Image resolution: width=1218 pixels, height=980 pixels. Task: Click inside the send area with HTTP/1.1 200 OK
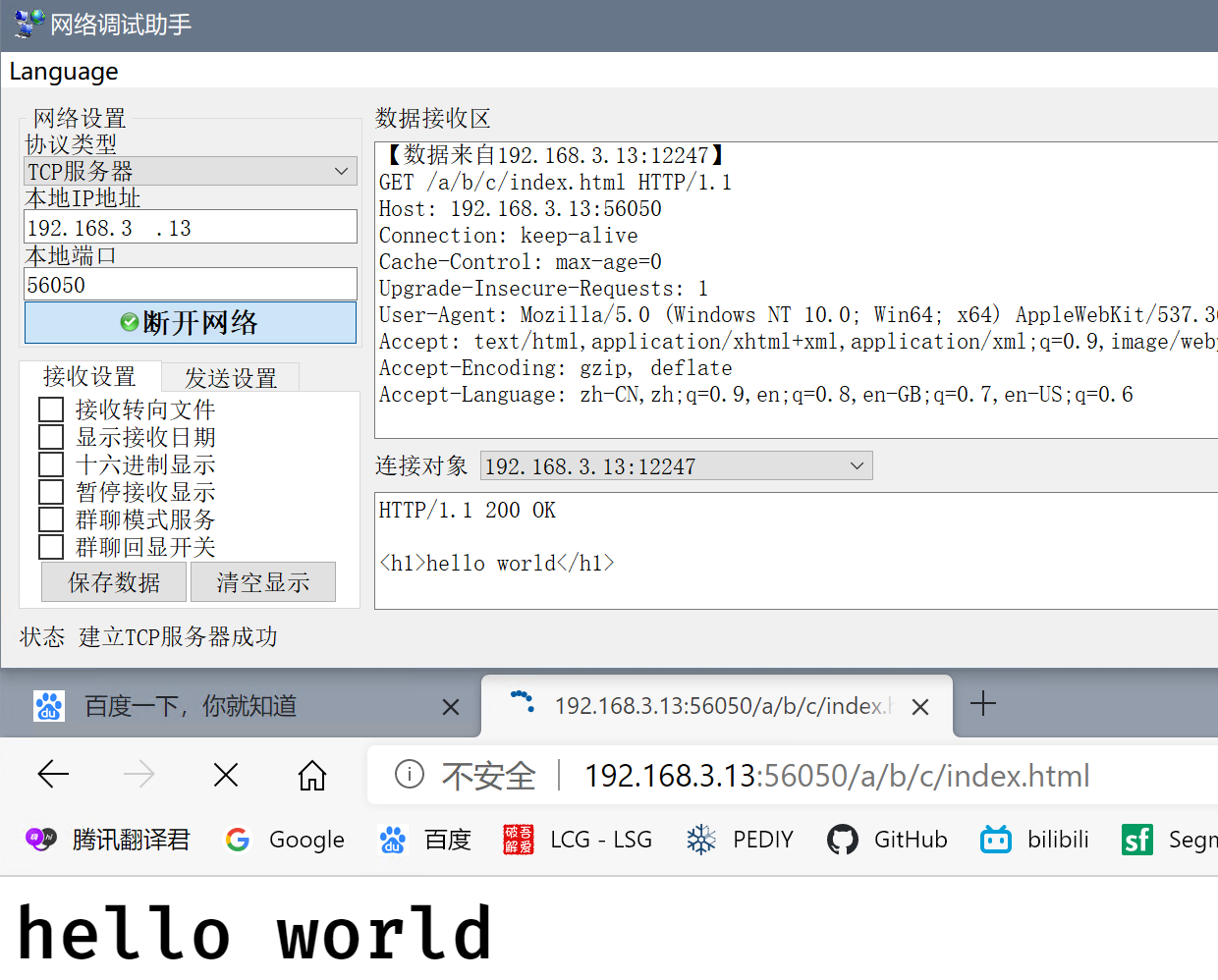(x=796, y=550)
